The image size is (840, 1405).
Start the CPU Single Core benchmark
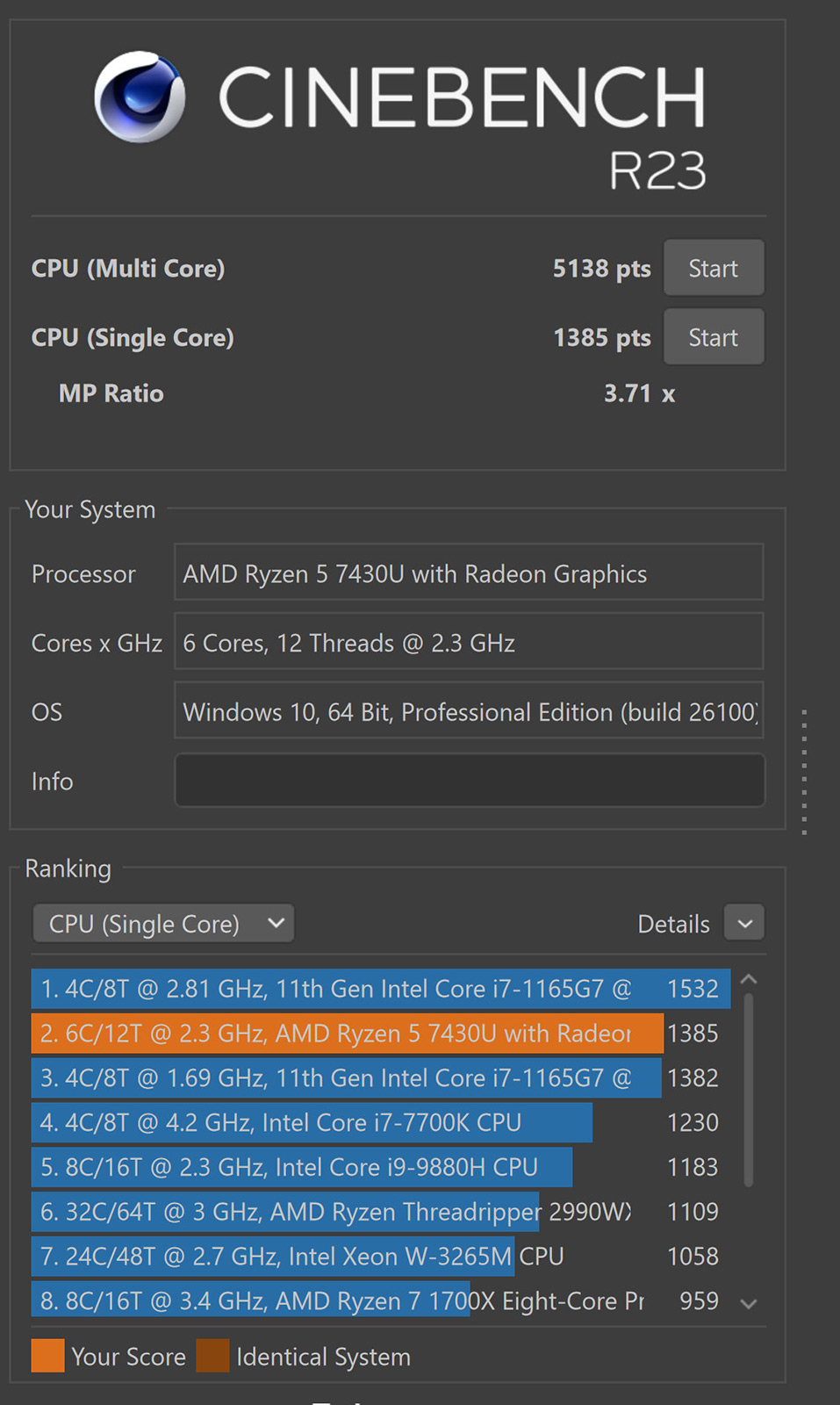(x=713, y=337)
